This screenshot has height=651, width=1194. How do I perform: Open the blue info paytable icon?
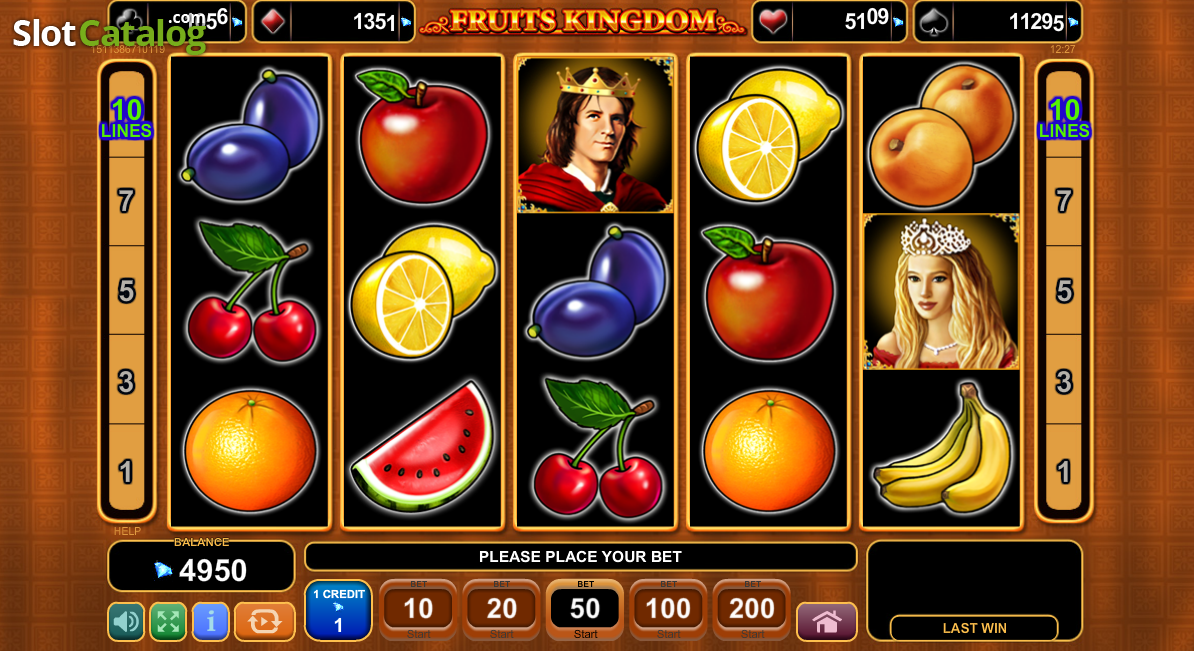[210, 621]
